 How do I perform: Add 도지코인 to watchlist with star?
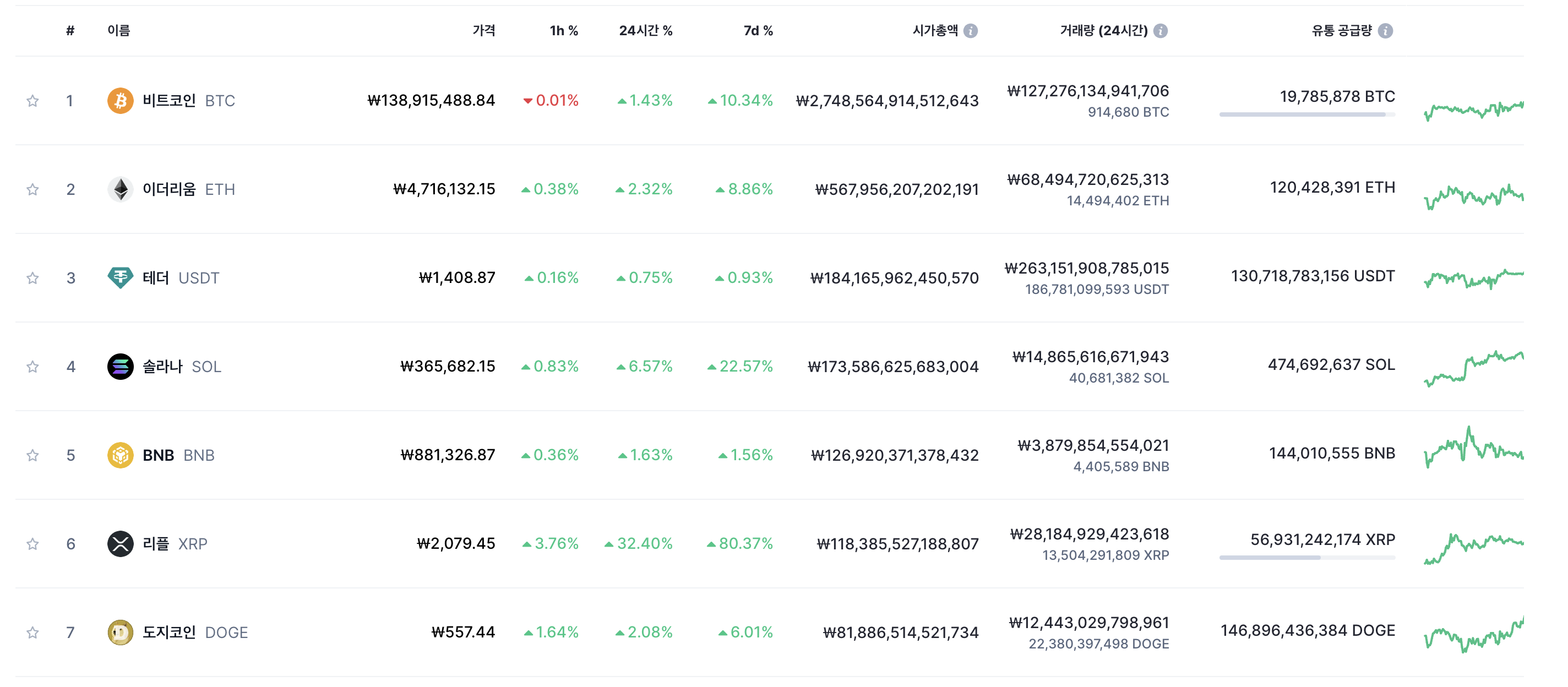(x=33, y=633)
